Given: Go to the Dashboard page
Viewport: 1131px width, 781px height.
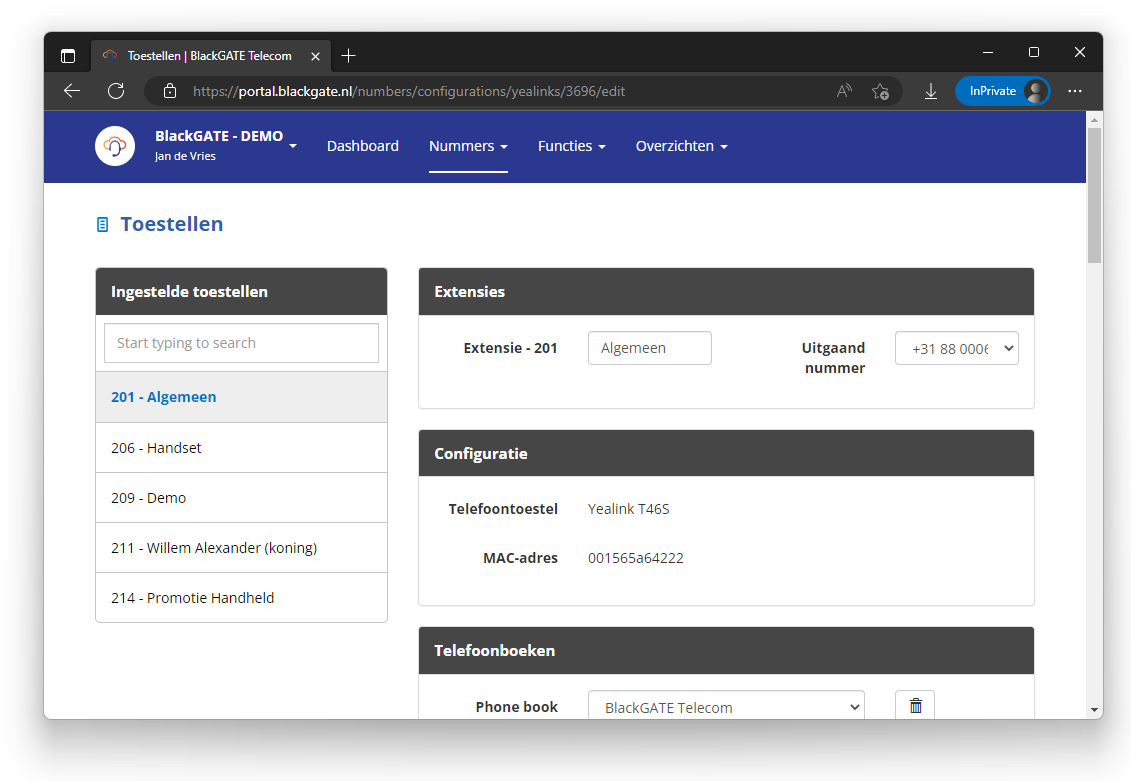Looking at the screenshot, I should tap(363, 146).
